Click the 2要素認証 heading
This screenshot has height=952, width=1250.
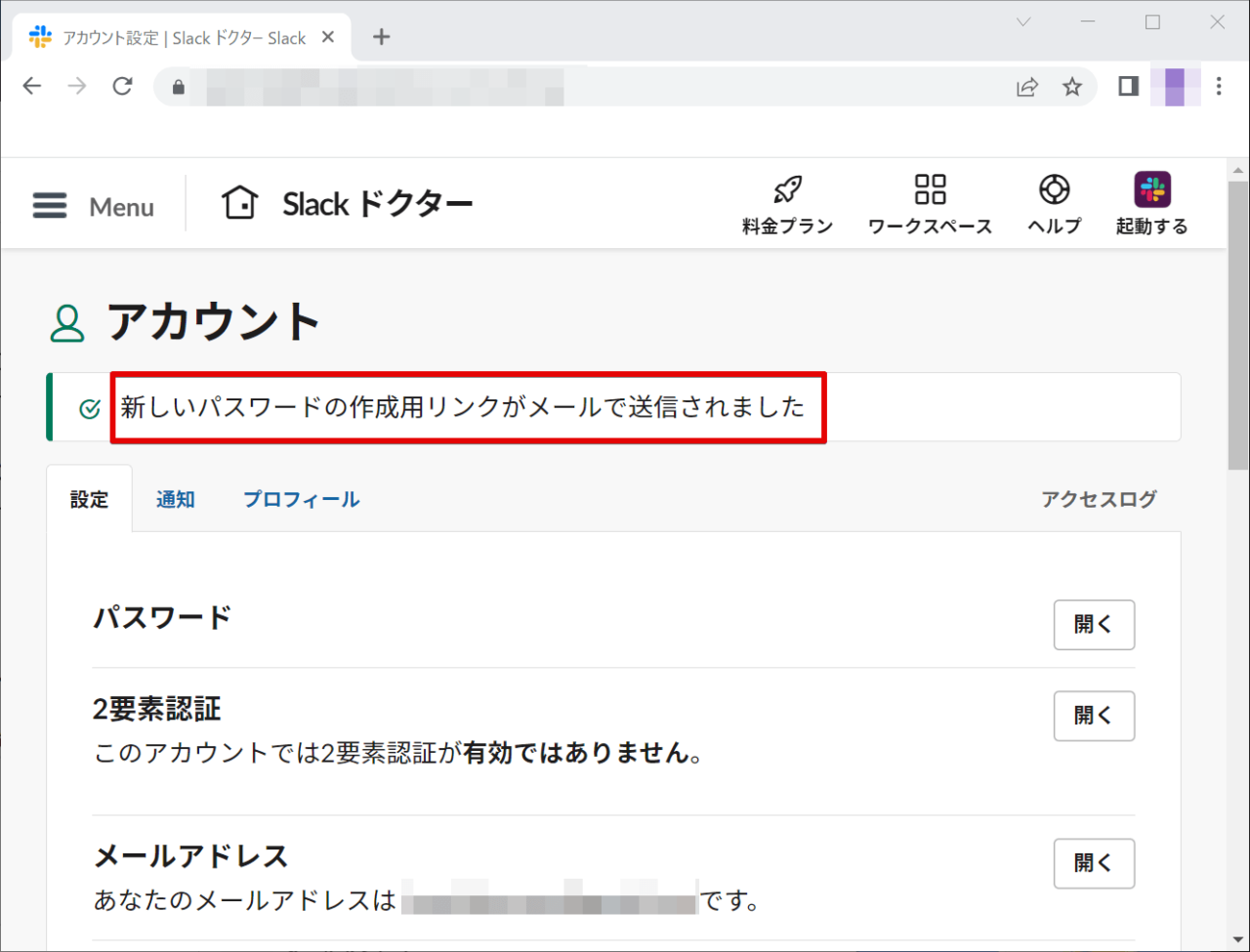pos(157,709)
